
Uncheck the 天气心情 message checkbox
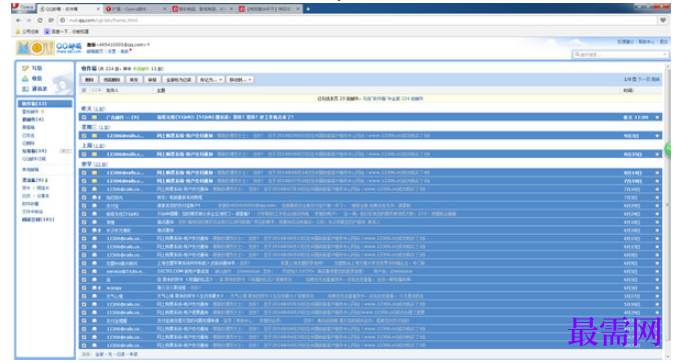(x=84, y=296)
